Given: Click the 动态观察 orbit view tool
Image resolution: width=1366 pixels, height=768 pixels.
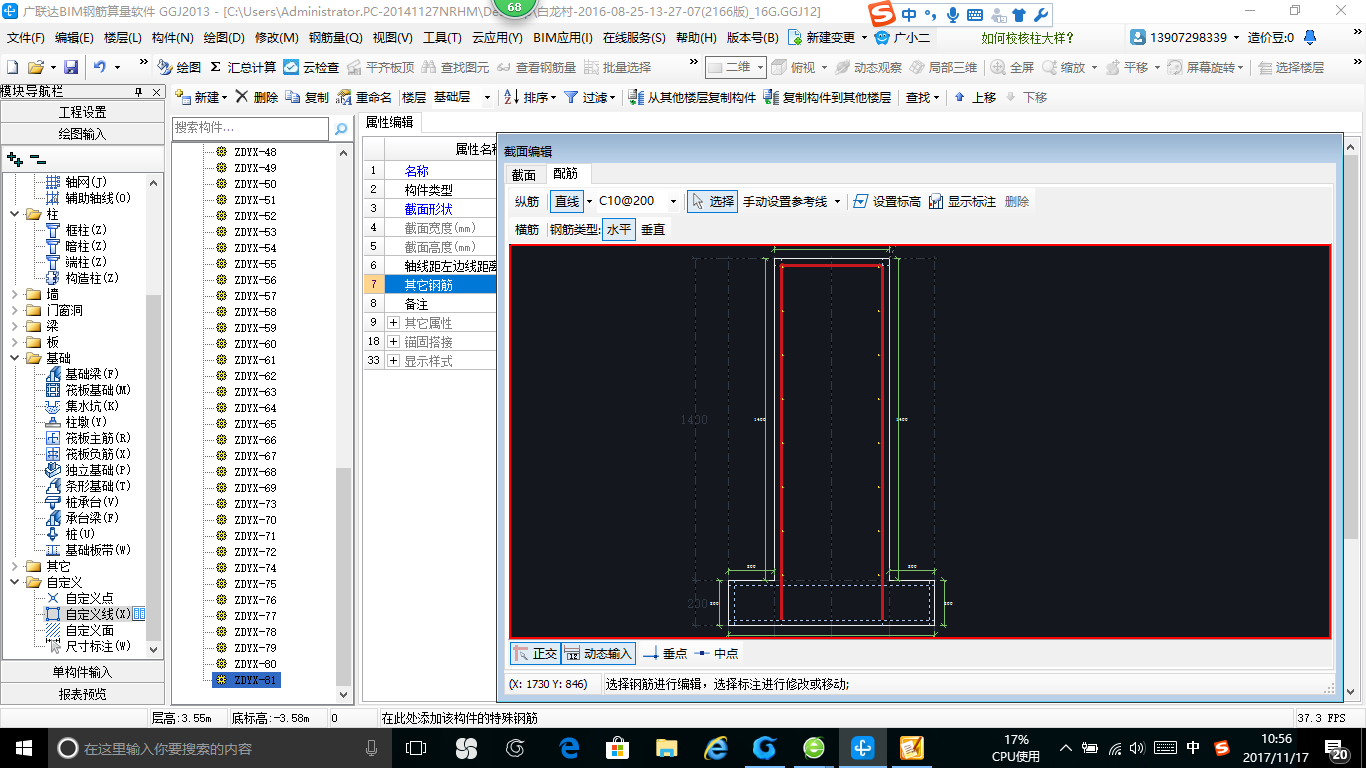Looking at the screenshot, I should (x=868, y=67).
